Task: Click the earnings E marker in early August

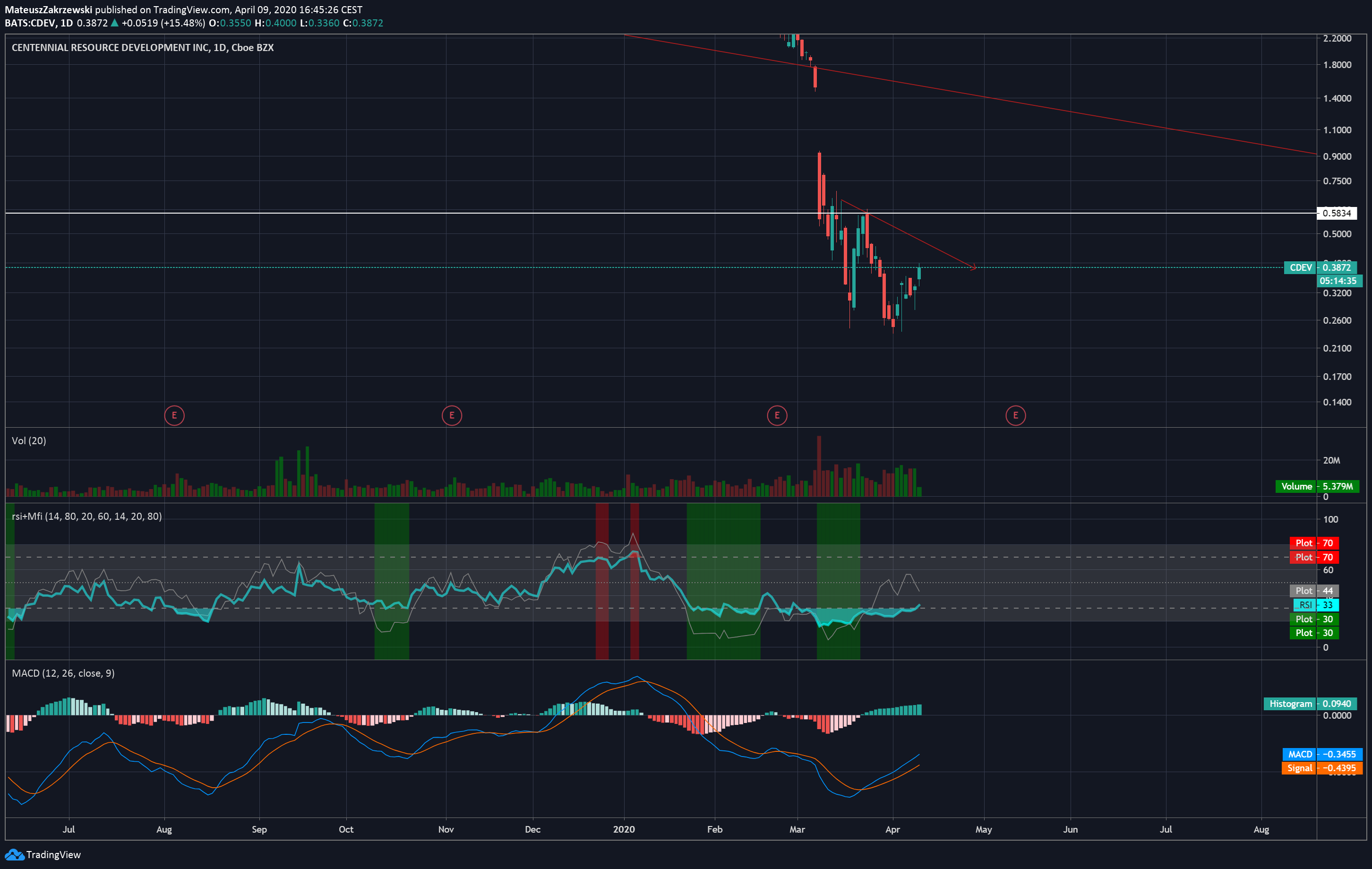Action: [174, 415]
